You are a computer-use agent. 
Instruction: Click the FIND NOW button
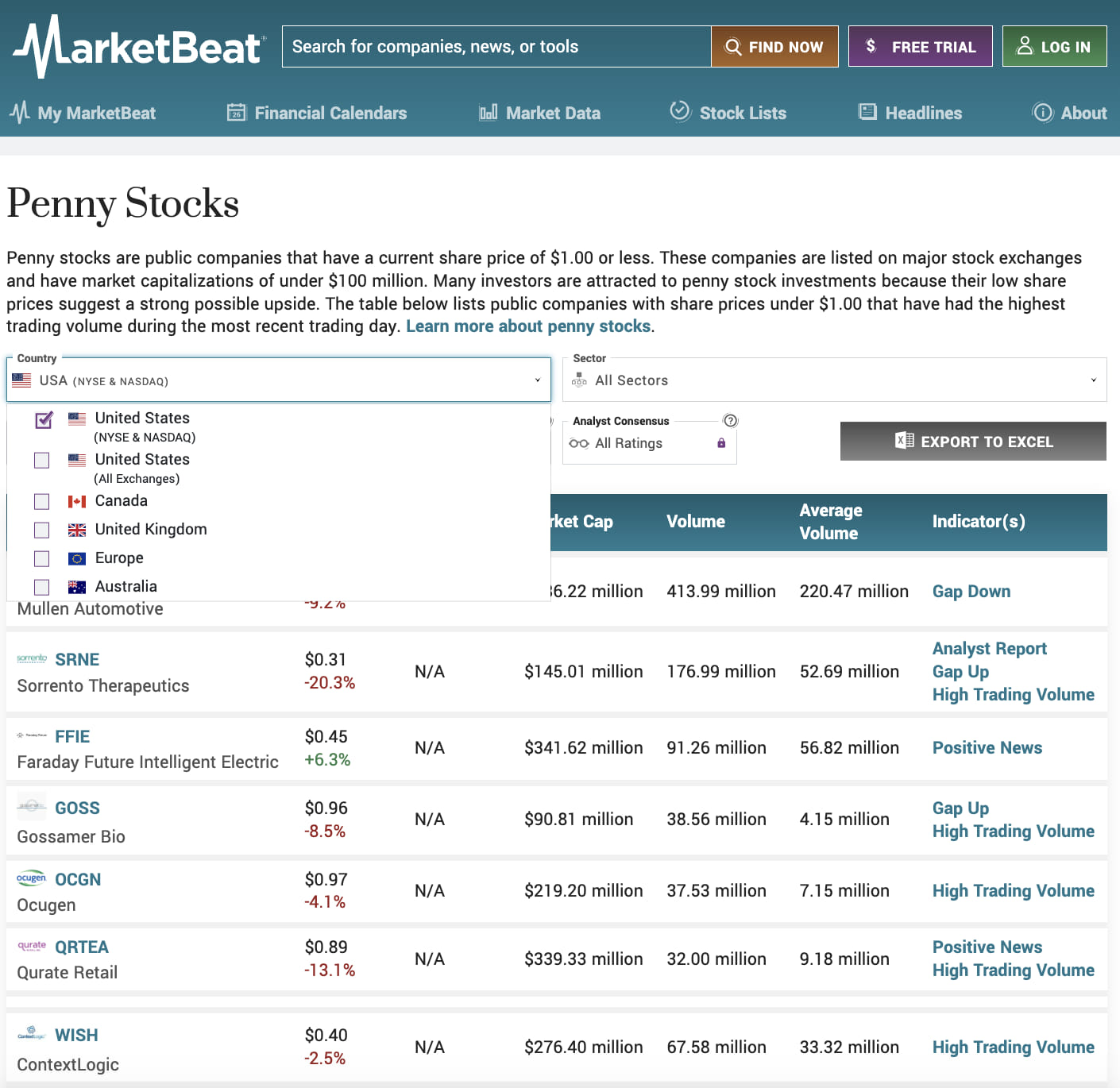(774, 47)
